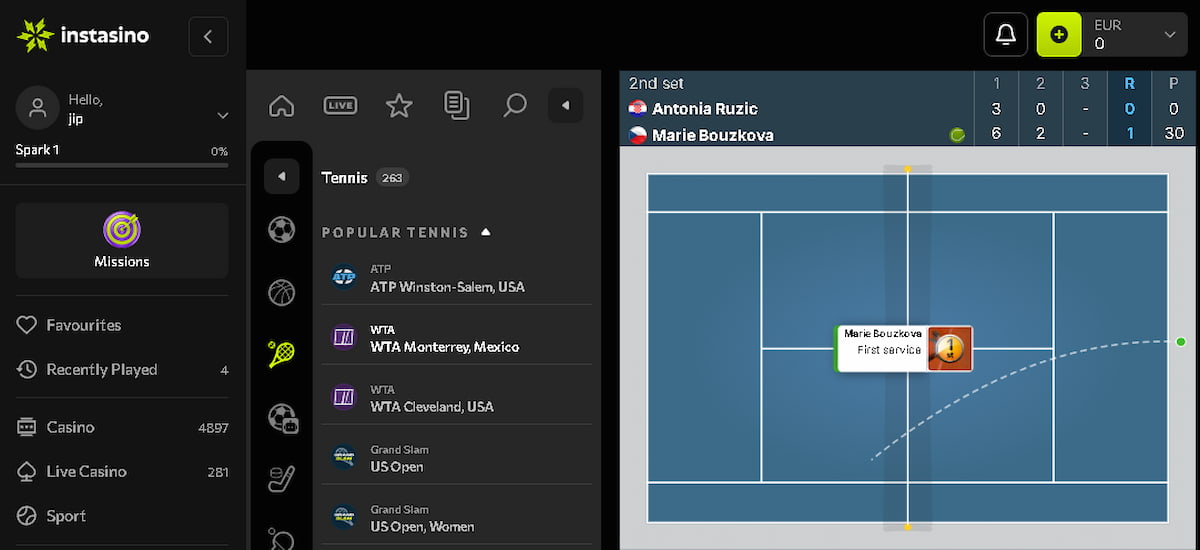Click the First service event popup
1200x550 pixels.
(904, 349)
